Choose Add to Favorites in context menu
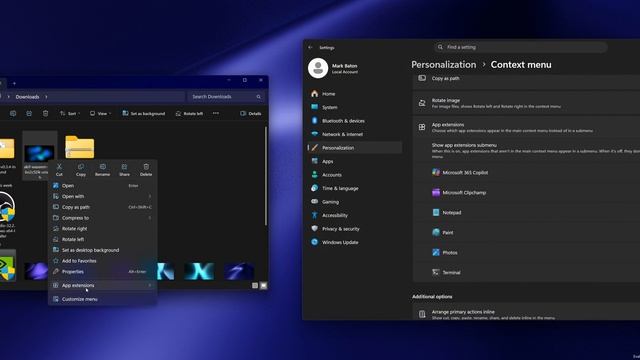 point(102,261)
